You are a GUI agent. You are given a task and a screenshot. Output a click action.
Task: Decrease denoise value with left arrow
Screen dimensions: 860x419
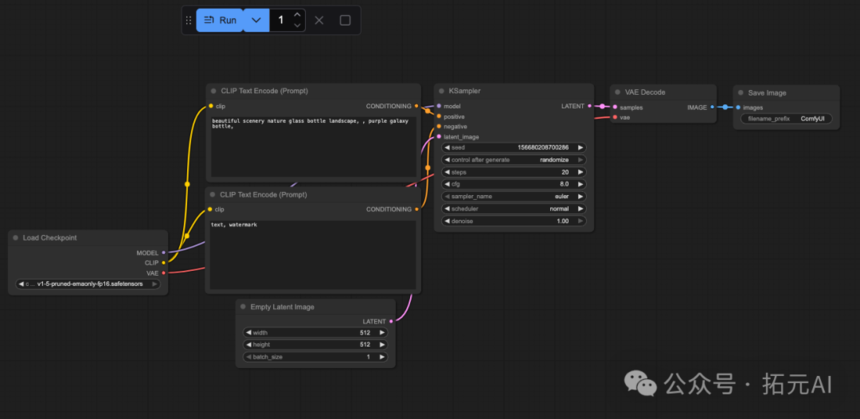tap(446, 221)
